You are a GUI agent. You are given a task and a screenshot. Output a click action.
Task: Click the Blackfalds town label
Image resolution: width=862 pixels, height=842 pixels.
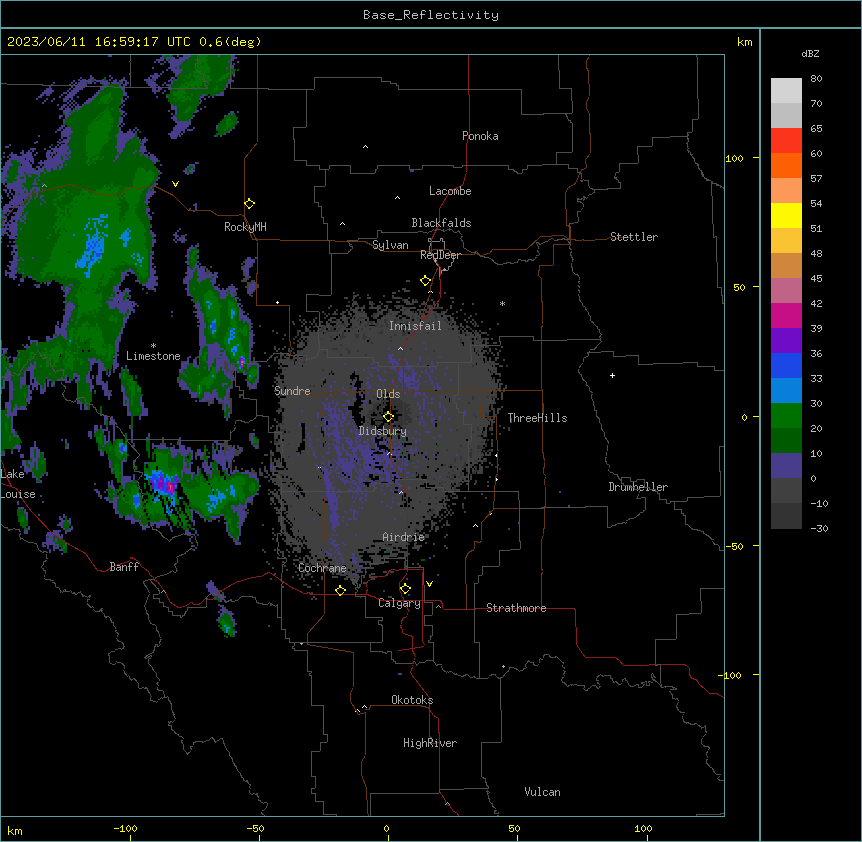[441, 223]
